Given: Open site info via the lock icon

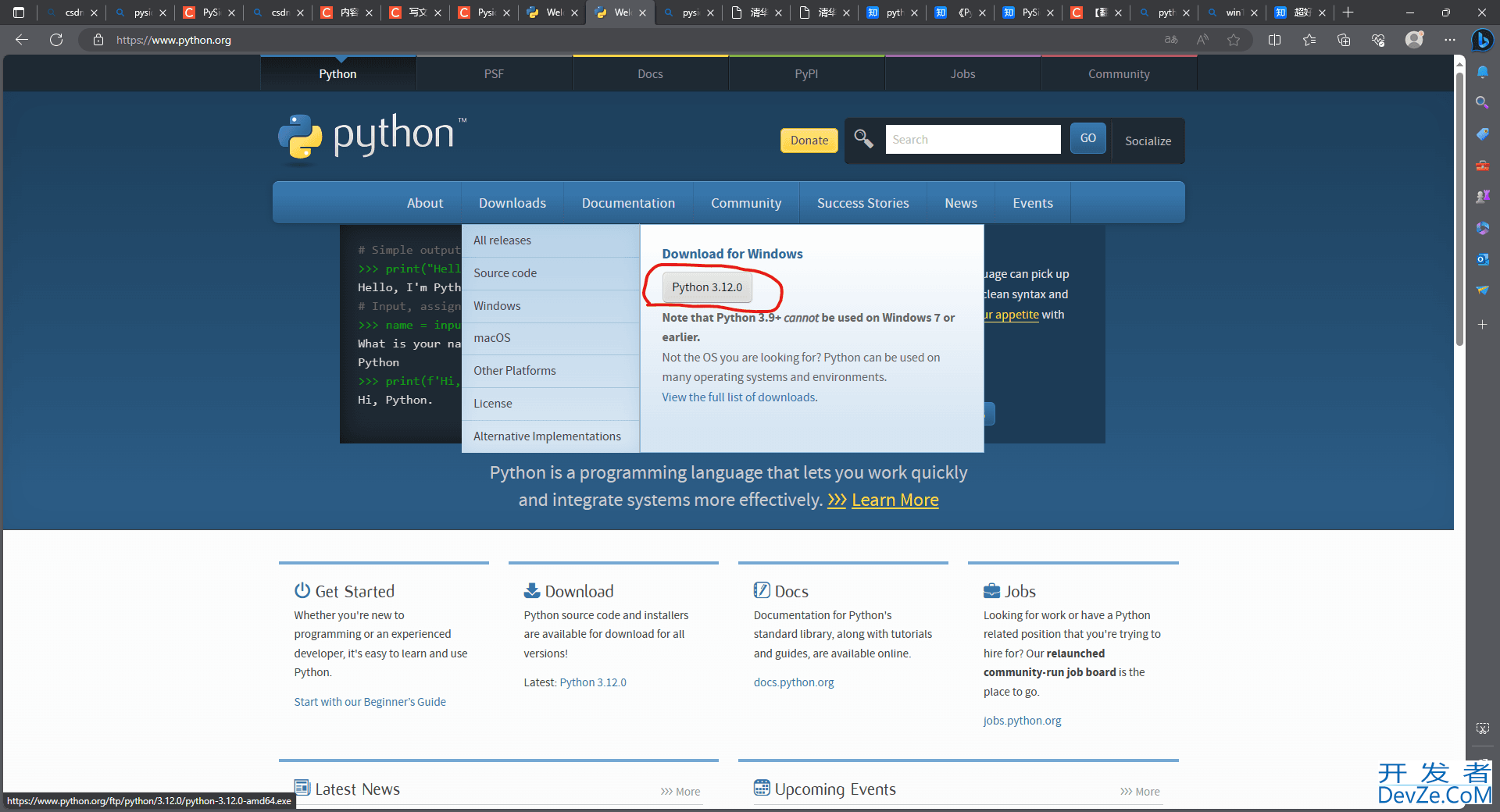Looking at the screenshot, I should point(98,40).
